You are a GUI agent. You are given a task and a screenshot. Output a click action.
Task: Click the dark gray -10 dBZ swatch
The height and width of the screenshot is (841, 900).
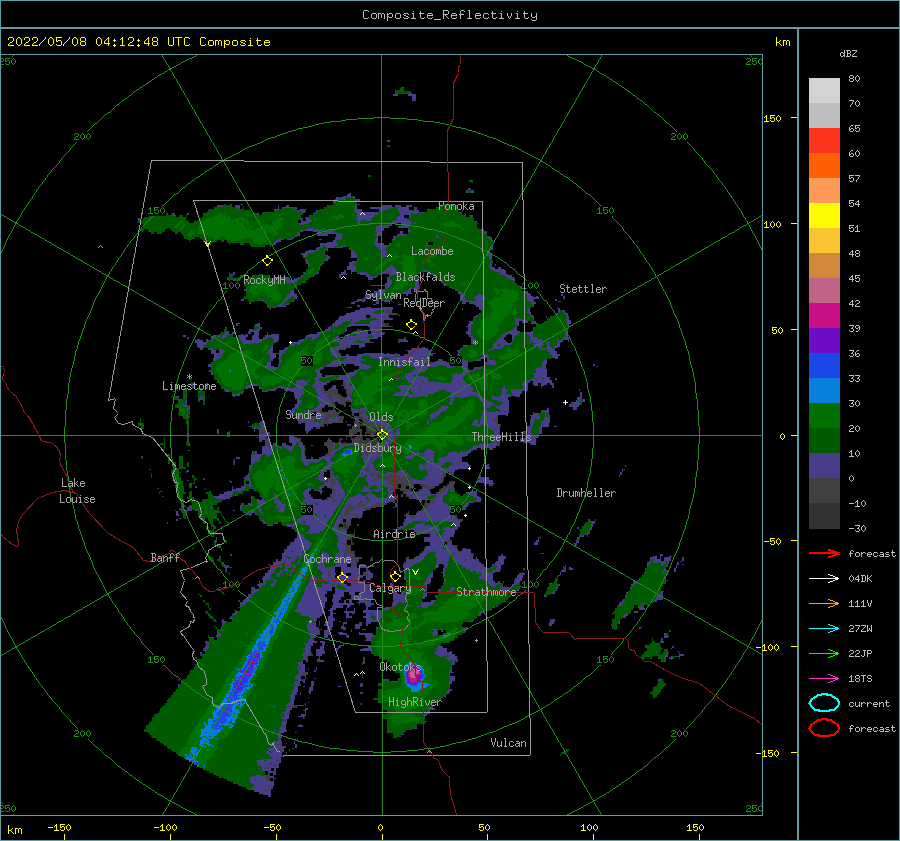(824, 515)
